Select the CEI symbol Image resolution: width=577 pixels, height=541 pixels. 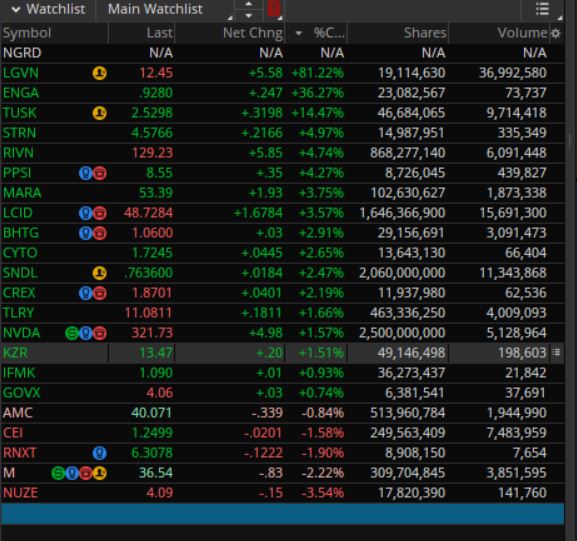click(x=13, y=433)
